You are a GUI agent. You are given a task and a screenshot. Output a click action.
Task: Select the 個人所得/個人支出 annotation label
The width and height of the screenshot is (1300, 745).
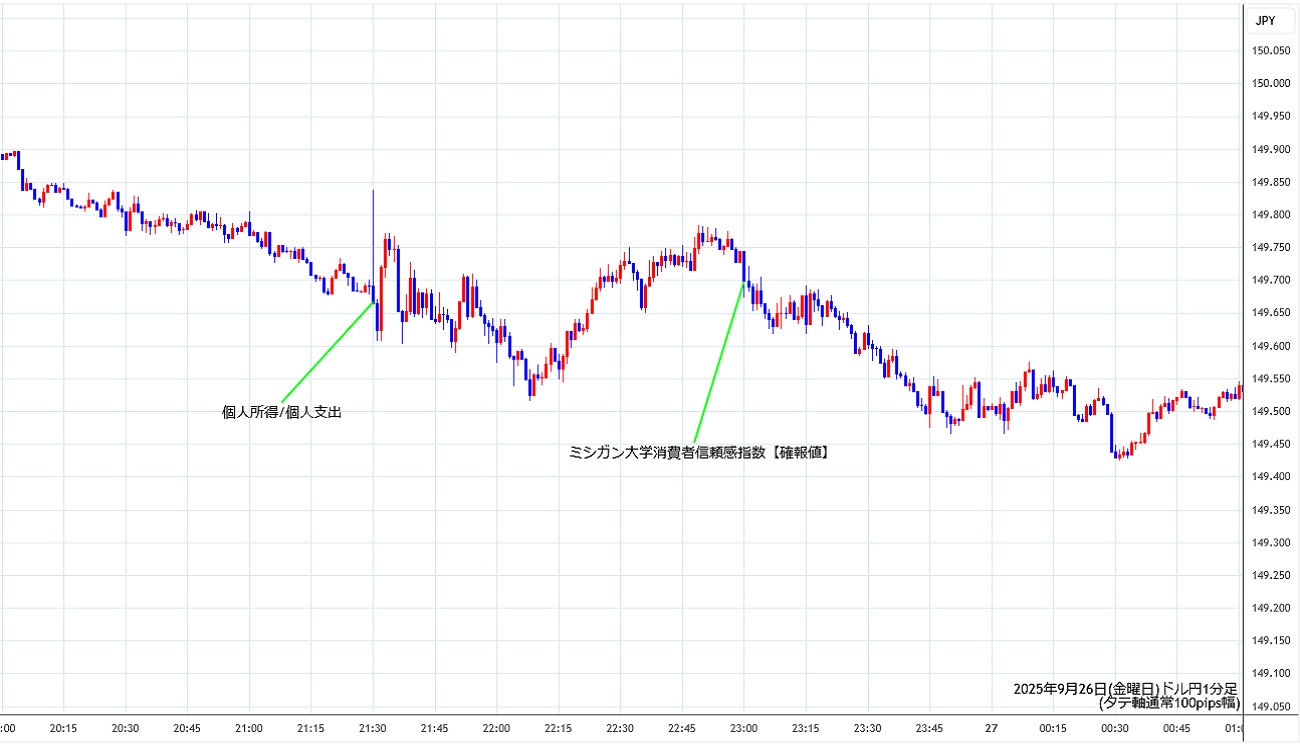(x=282, y=411)
